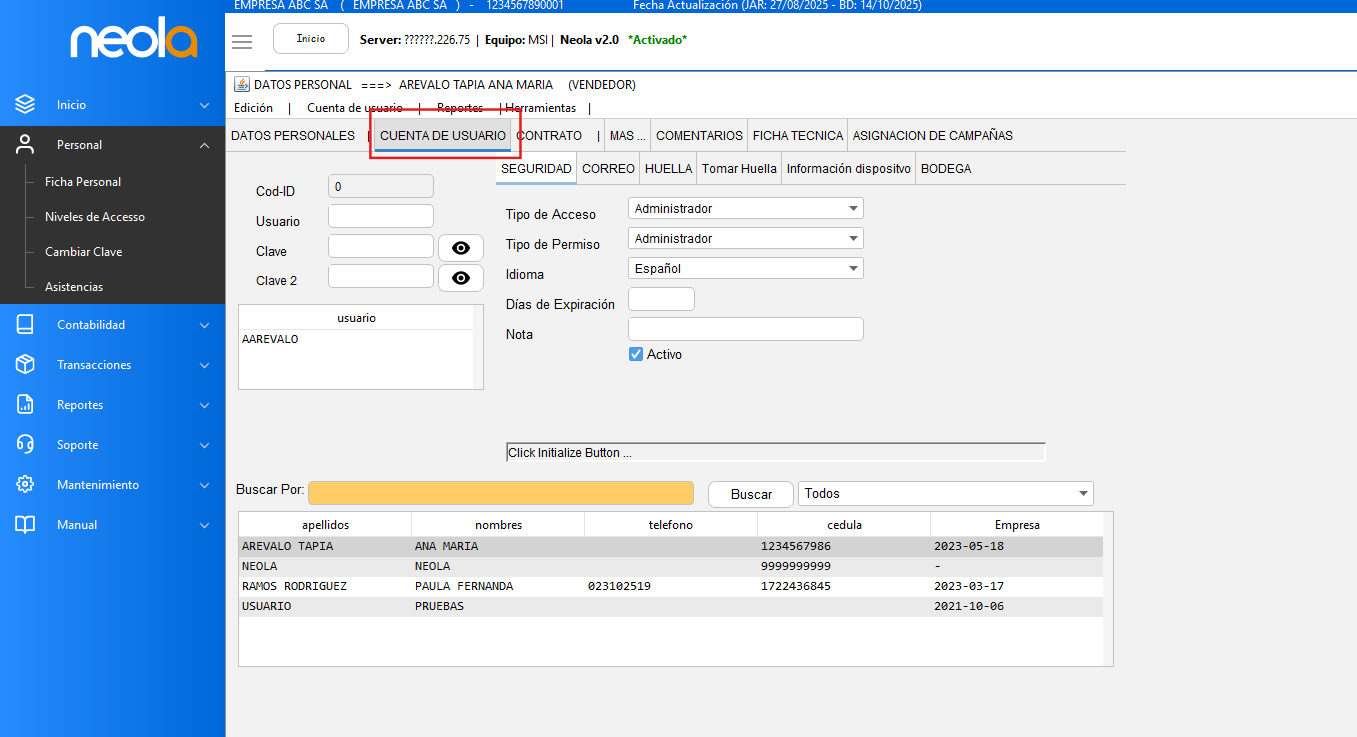The width and height of the screenshot is (1357, 737).
Task: Click the Transacciones box icon
Action: pyautogui.click(x=25, y=365)
